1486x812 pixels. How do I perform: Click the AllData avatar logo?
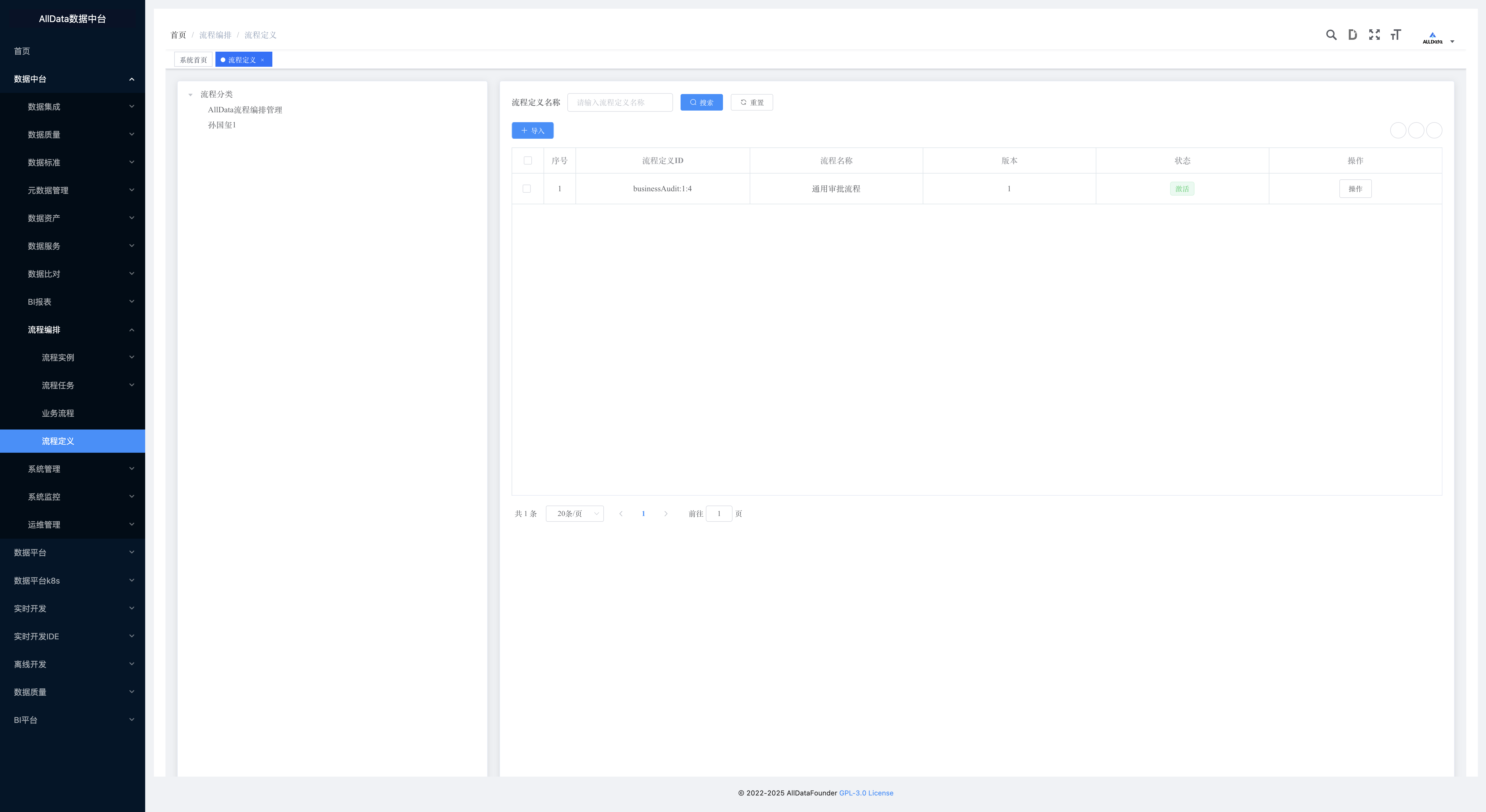[1432, 38]
